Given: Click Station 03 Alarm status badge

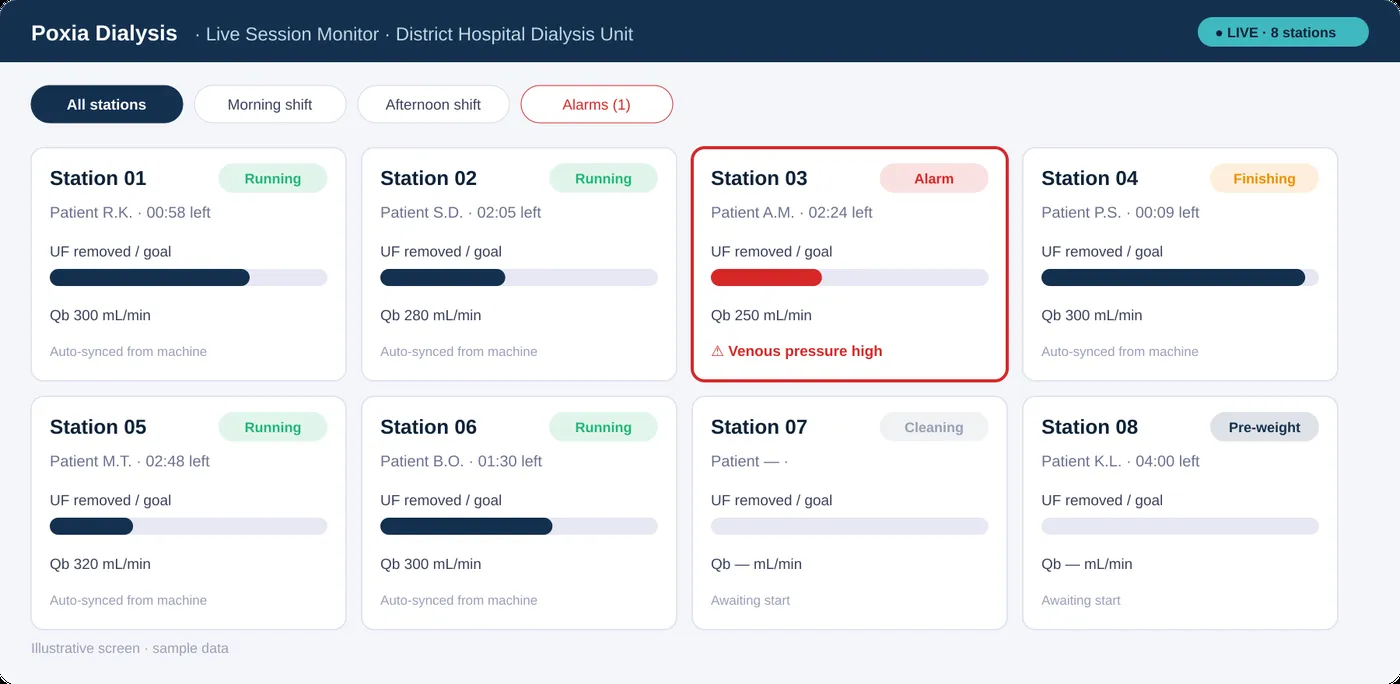Looking at the screenshot, I should [934, 178].
